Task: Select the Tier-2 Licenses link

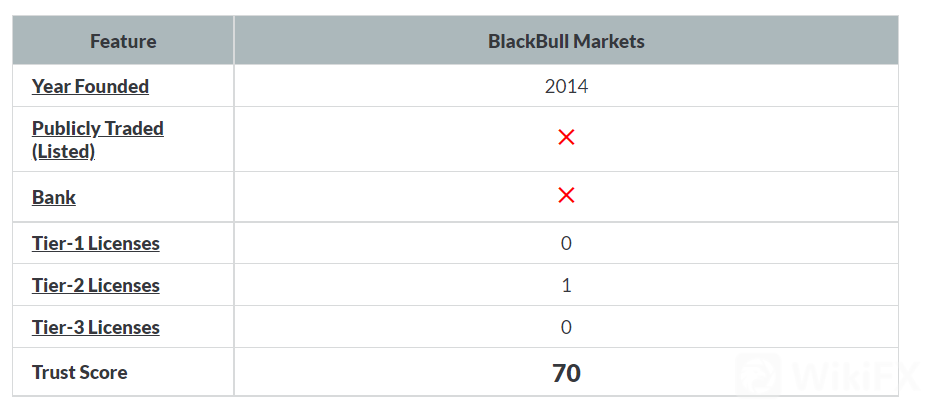Action: coord(95,286)
